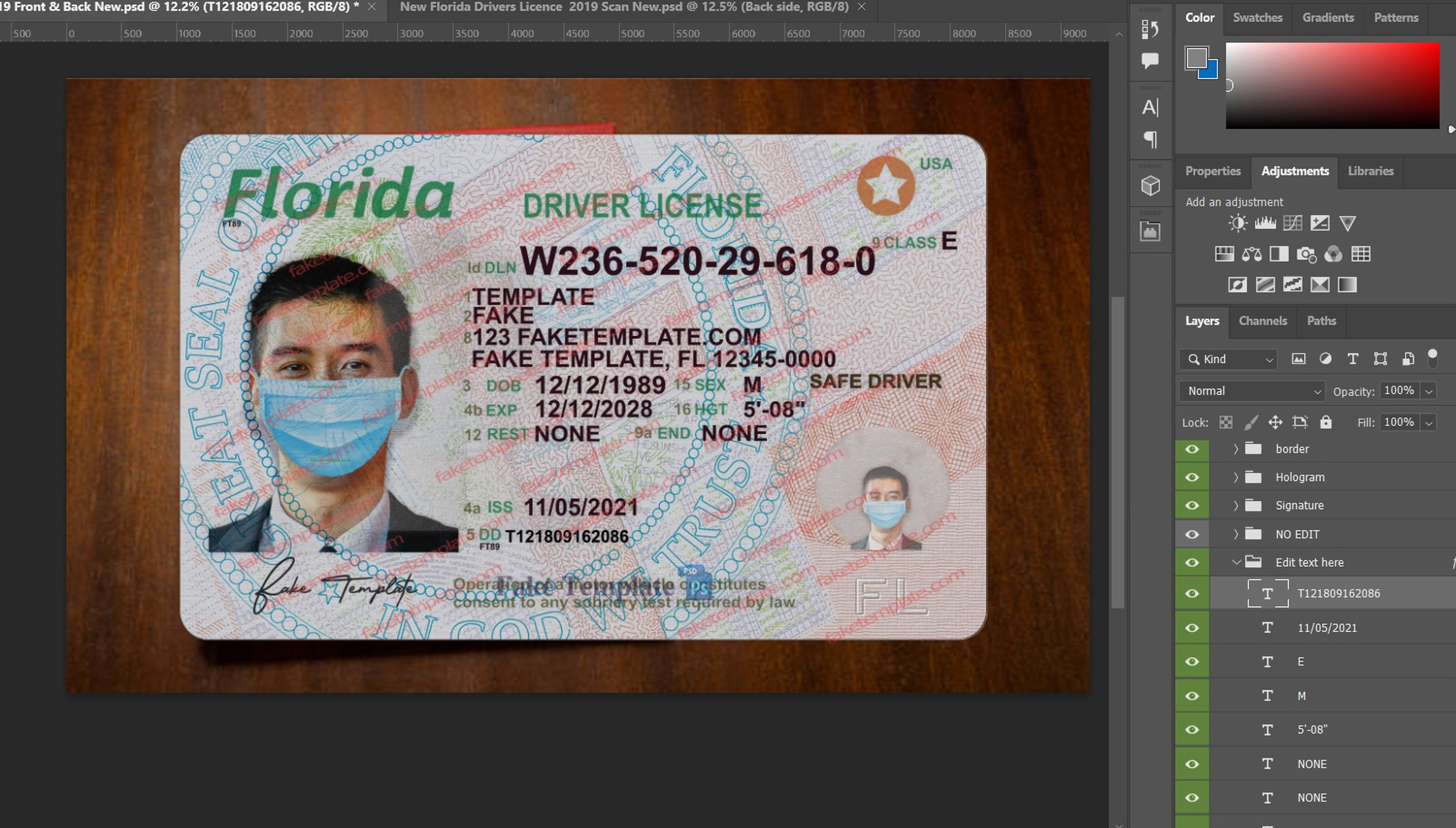The height and width of the screenshot is (828, 1456).
Task: Add a Channel Mixer adjustment
Action: [x=1333, y=254]
